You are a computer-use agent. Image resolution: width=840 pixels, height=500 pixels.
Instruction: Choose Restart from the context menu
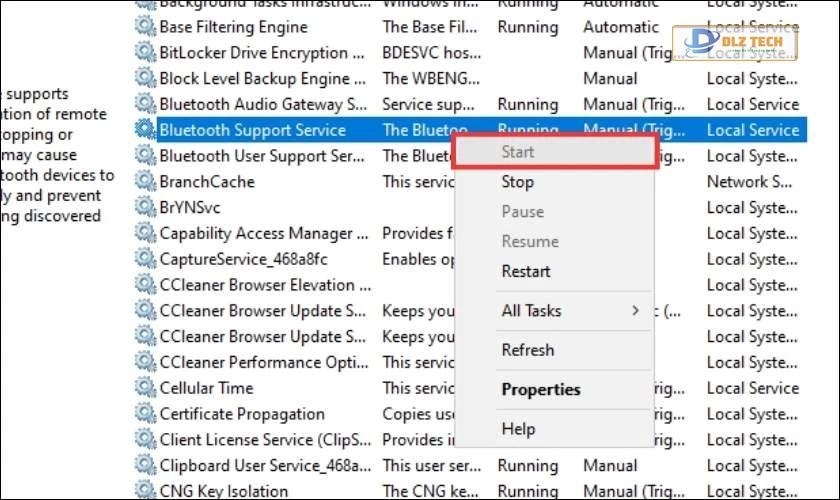(x=525, y=271)
